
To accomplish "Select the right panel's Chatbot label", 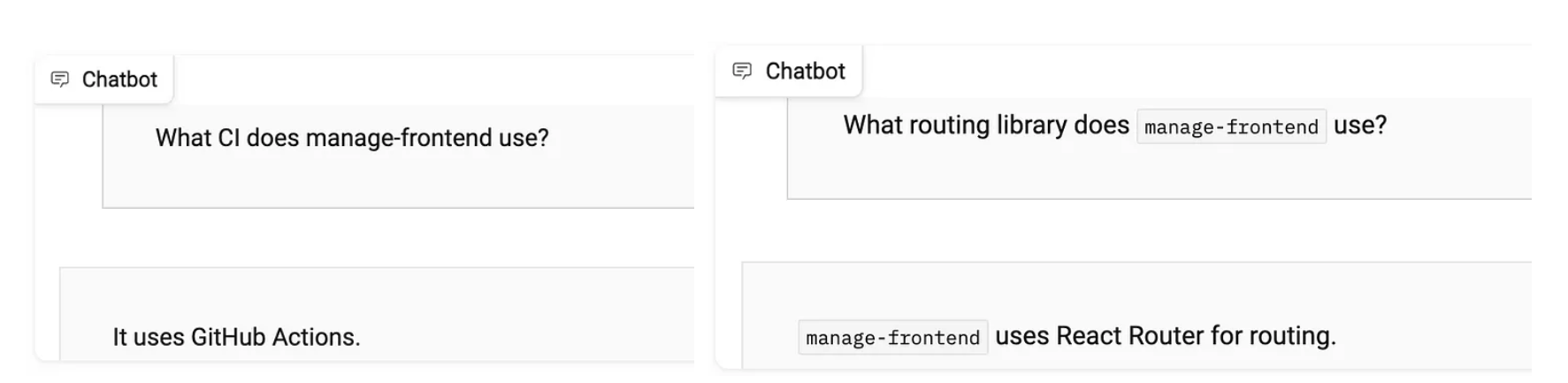I will tap(805, 71).
